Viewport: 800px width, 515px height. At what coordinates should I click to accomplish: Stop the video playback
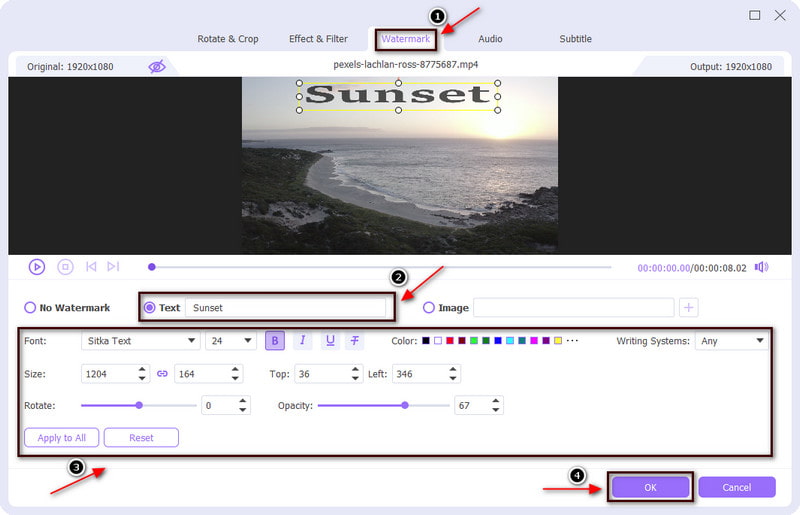[x=65, y=267]
